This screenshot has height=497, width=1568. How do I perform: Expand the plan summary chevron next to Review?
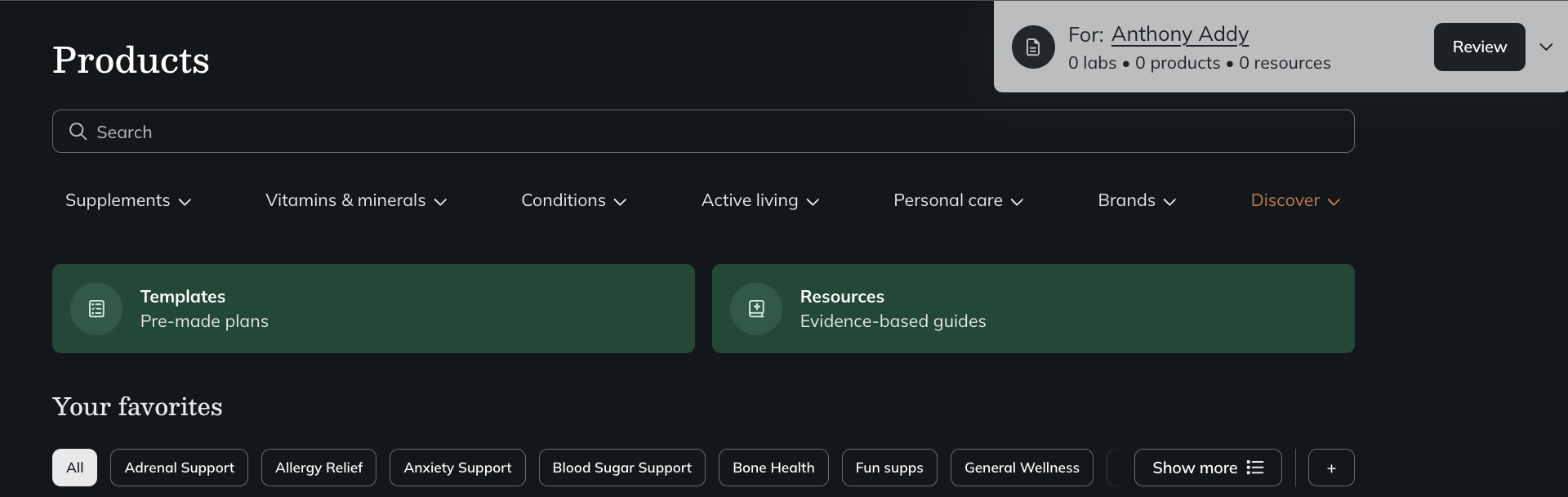[1546, 47]
